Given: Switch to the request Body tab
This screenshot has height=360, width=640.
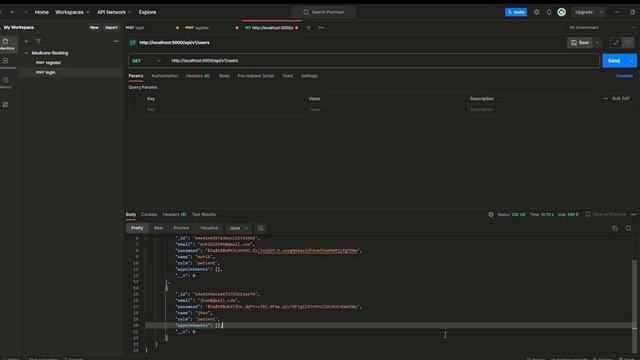Looking at the screenshot, I should (224, 76).
